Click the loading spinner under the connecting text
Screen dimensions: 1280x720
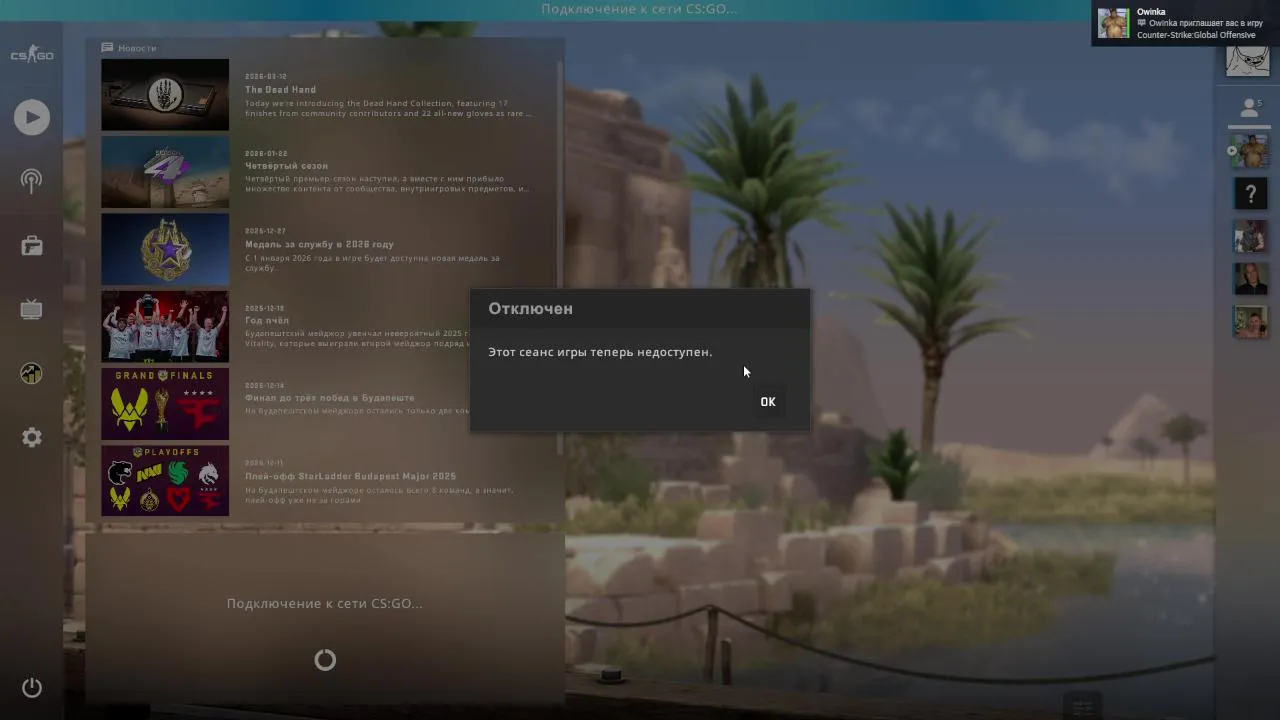coord(325,660)
